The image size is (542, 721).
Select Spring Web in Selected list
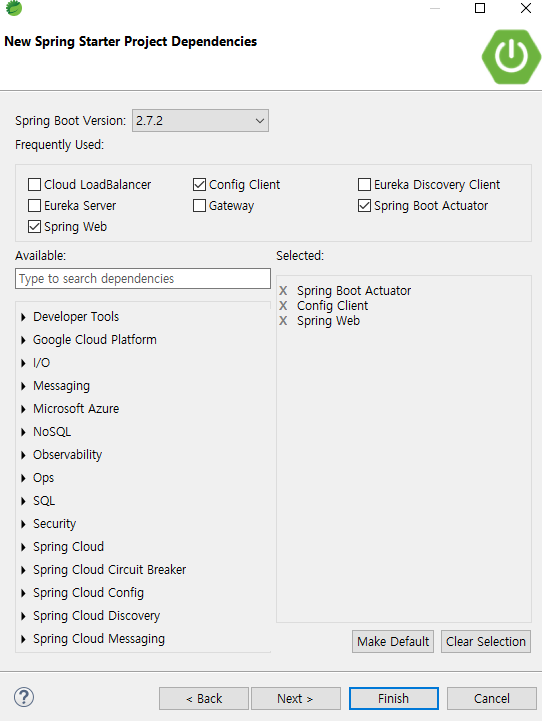328,321
